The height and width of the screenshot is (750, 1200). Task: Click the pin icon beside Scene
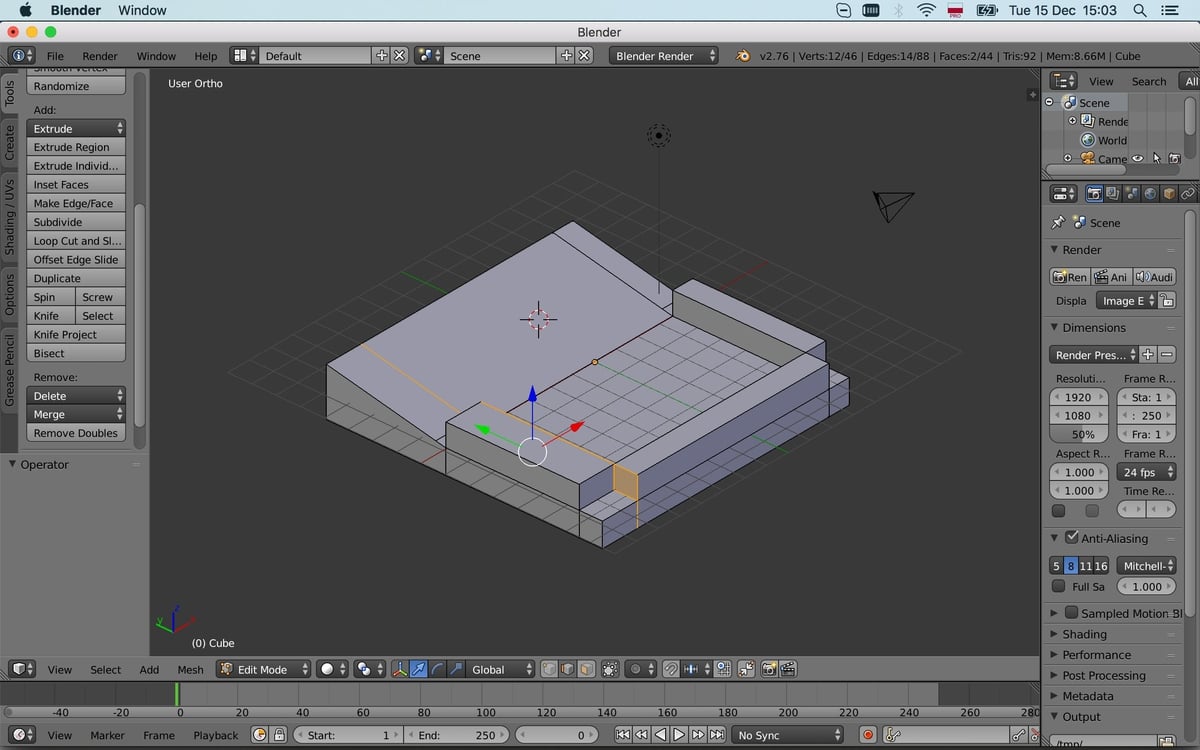tap(1058, 222)
